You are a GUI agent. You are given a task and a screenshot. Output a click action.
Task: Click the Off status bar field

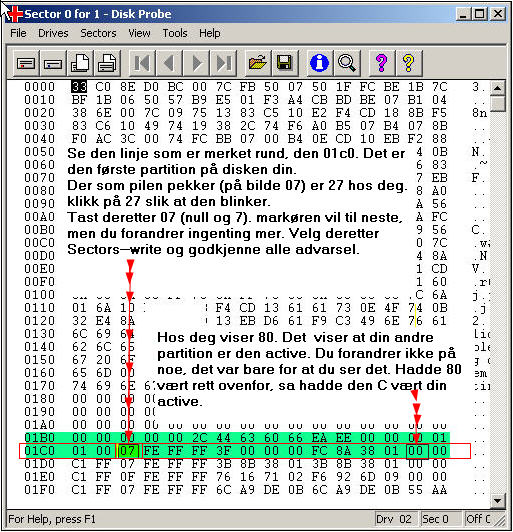(478, 519)
